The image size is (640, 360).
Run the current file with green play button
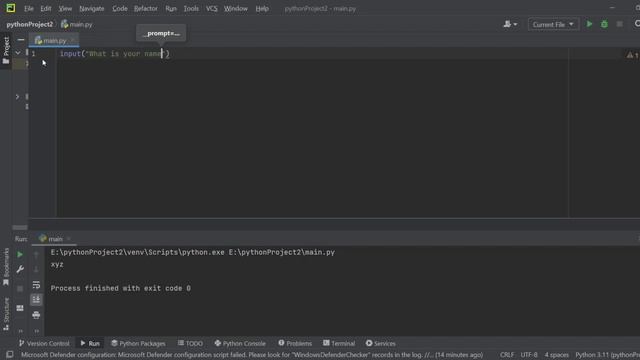point(589,24)
